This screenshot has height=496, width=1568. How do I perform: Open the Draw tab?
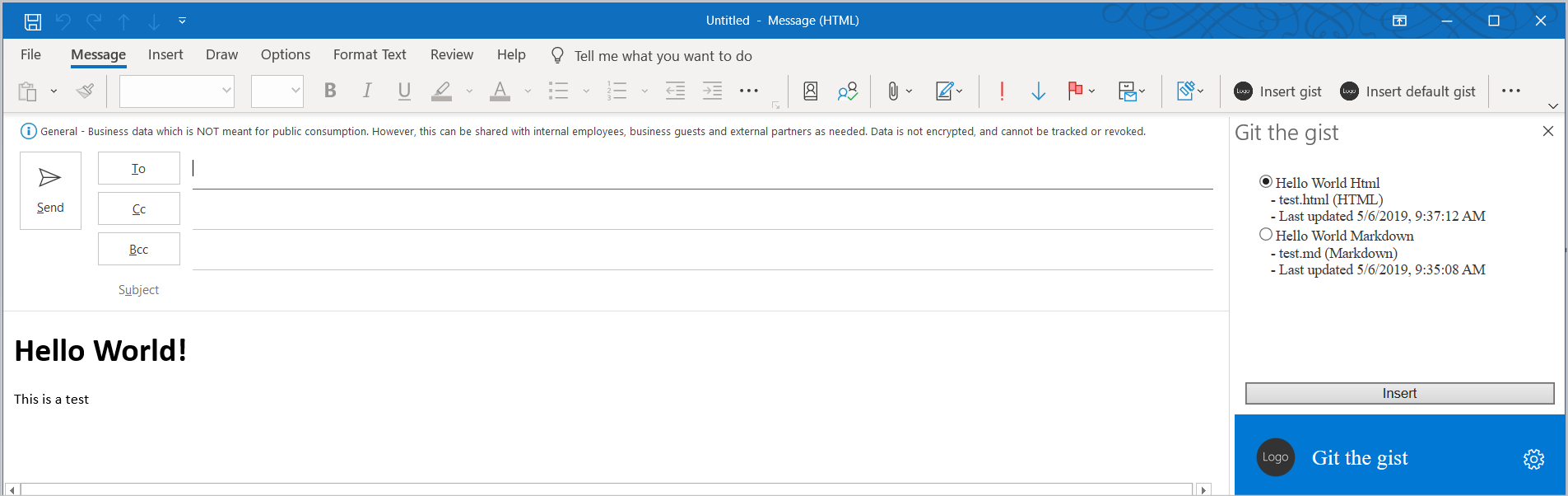[x=221, y=54]
